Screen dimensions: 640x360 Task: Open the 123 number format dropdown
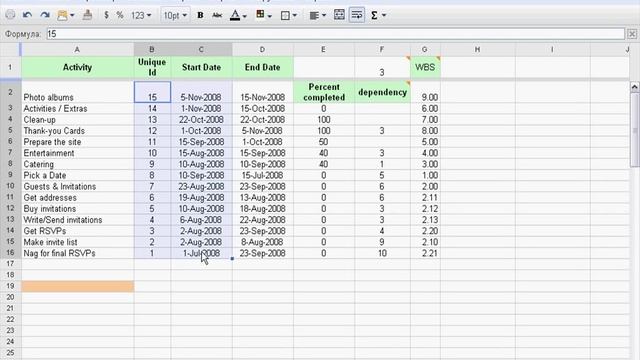click(x=141, y=15)
